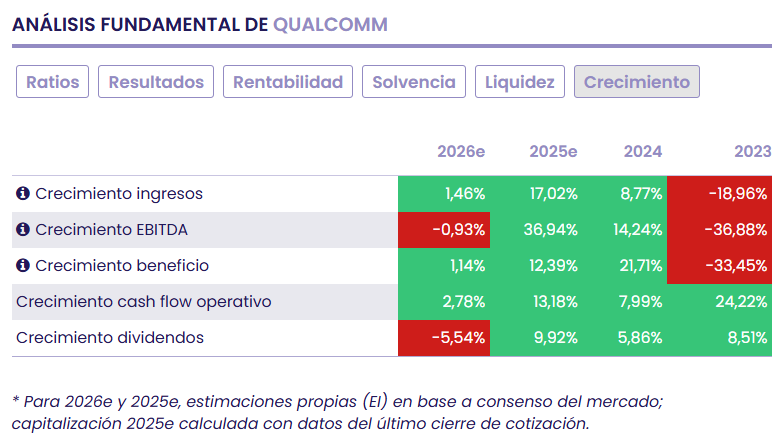
Task: Switch to the Resultados tab
Action: point(156,82)
